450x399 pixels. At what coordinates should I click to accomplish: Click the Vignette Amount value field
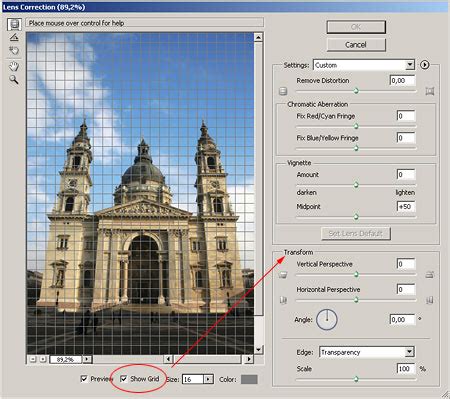[x=406, y=174]
